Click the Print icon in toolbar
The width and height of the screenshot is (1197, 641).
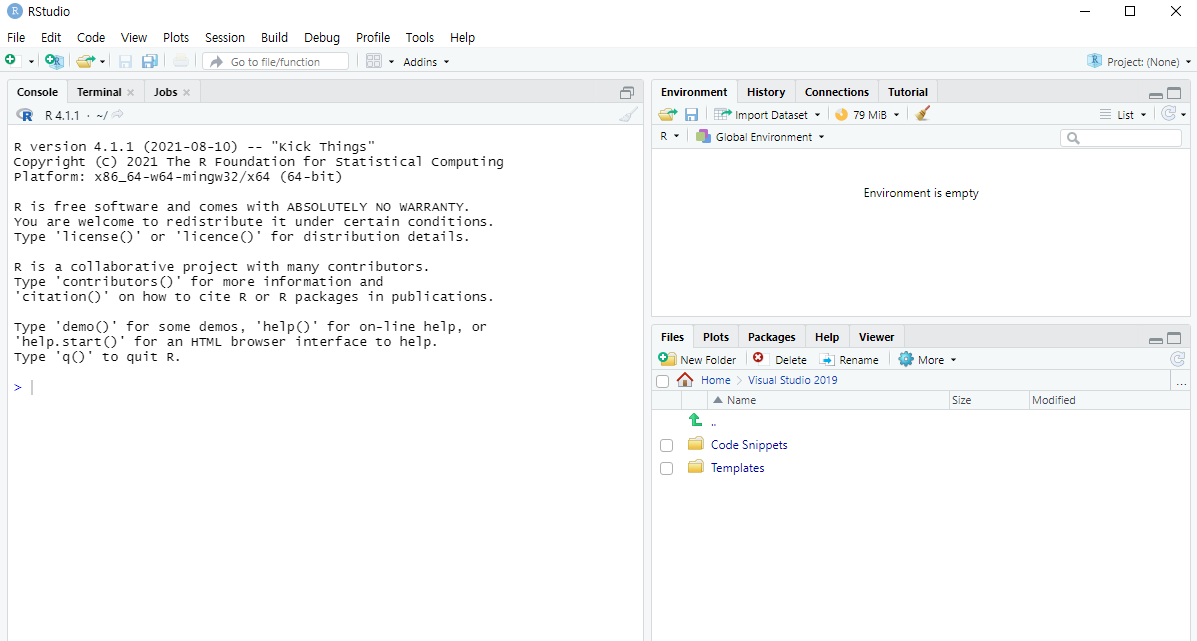pos(180,61)
